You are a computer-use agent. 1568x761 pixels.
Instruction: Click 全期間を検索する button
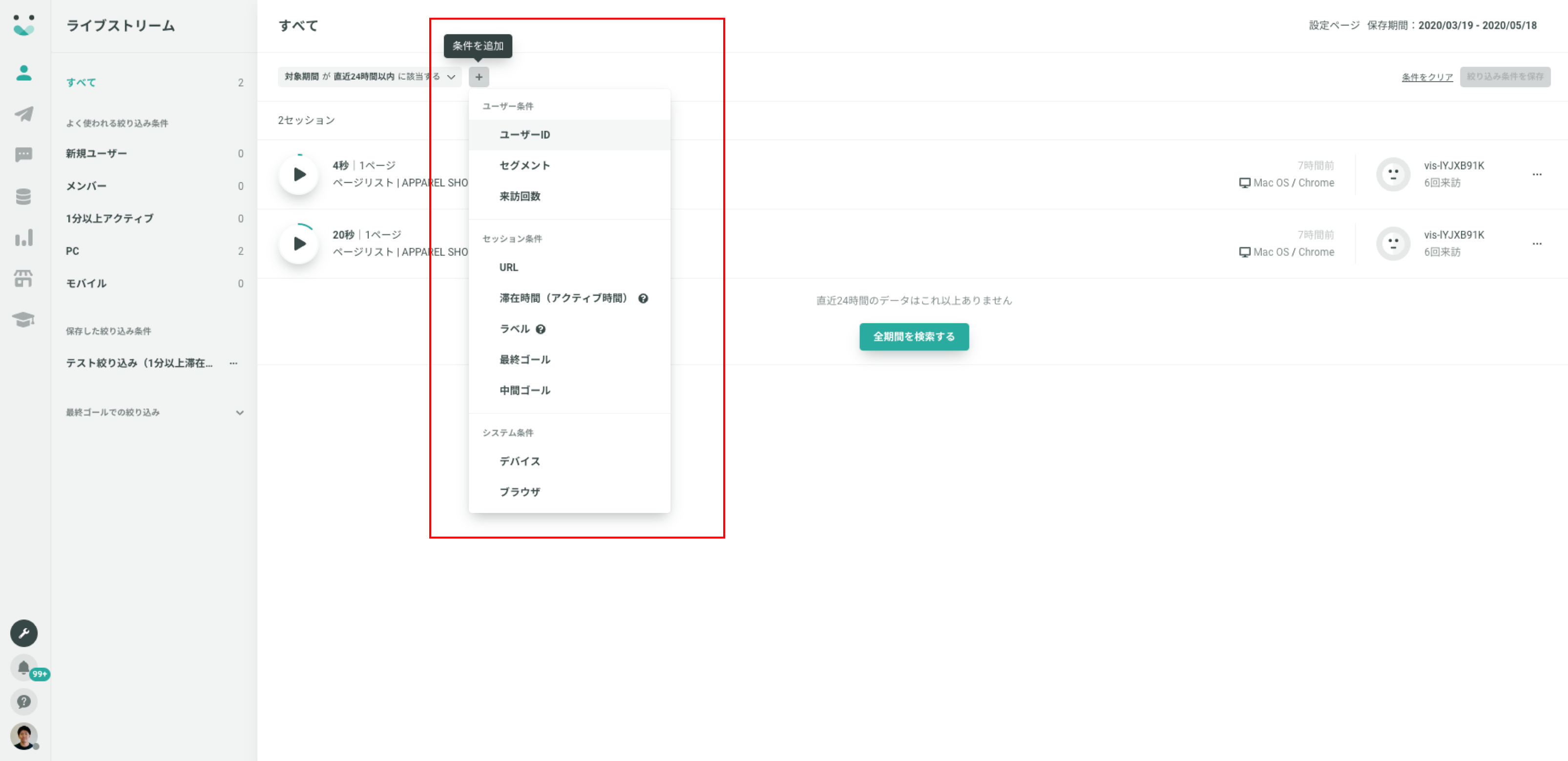[914, 336]
